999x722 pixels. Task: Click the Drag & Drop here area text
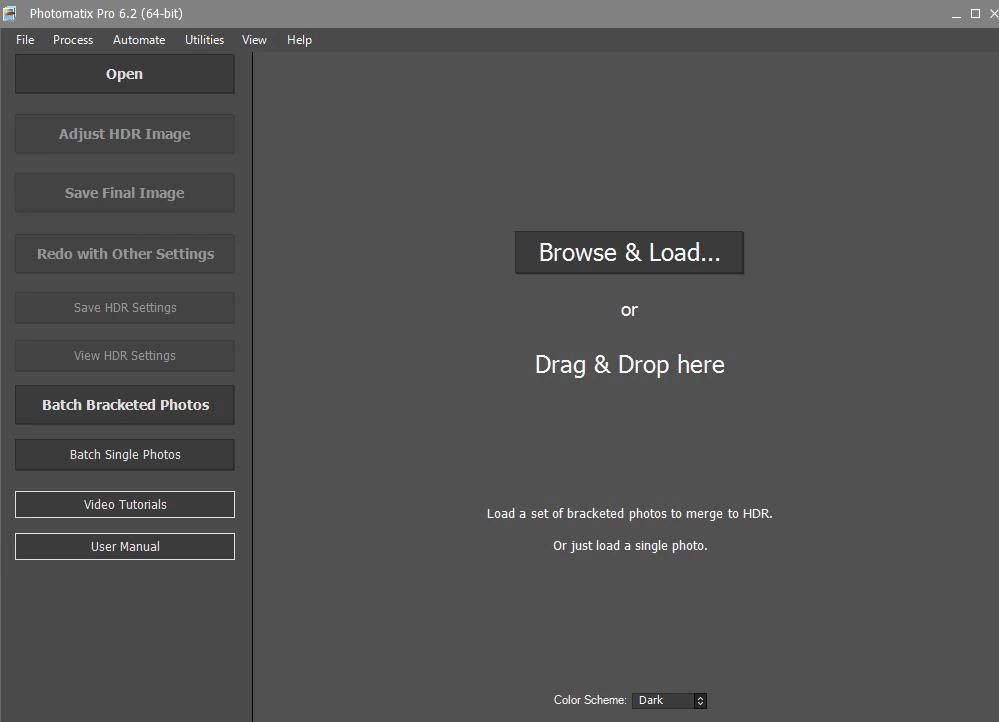(629, 365)
